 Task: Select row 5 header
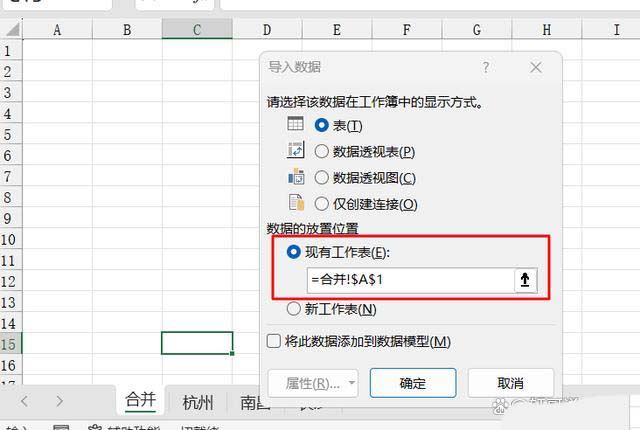click(x=11, y=134)
